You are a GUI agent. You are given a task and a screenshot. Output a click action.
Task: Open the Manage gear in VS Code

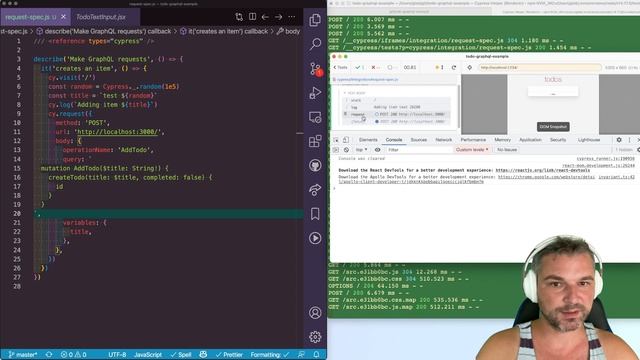coord(315,337)
